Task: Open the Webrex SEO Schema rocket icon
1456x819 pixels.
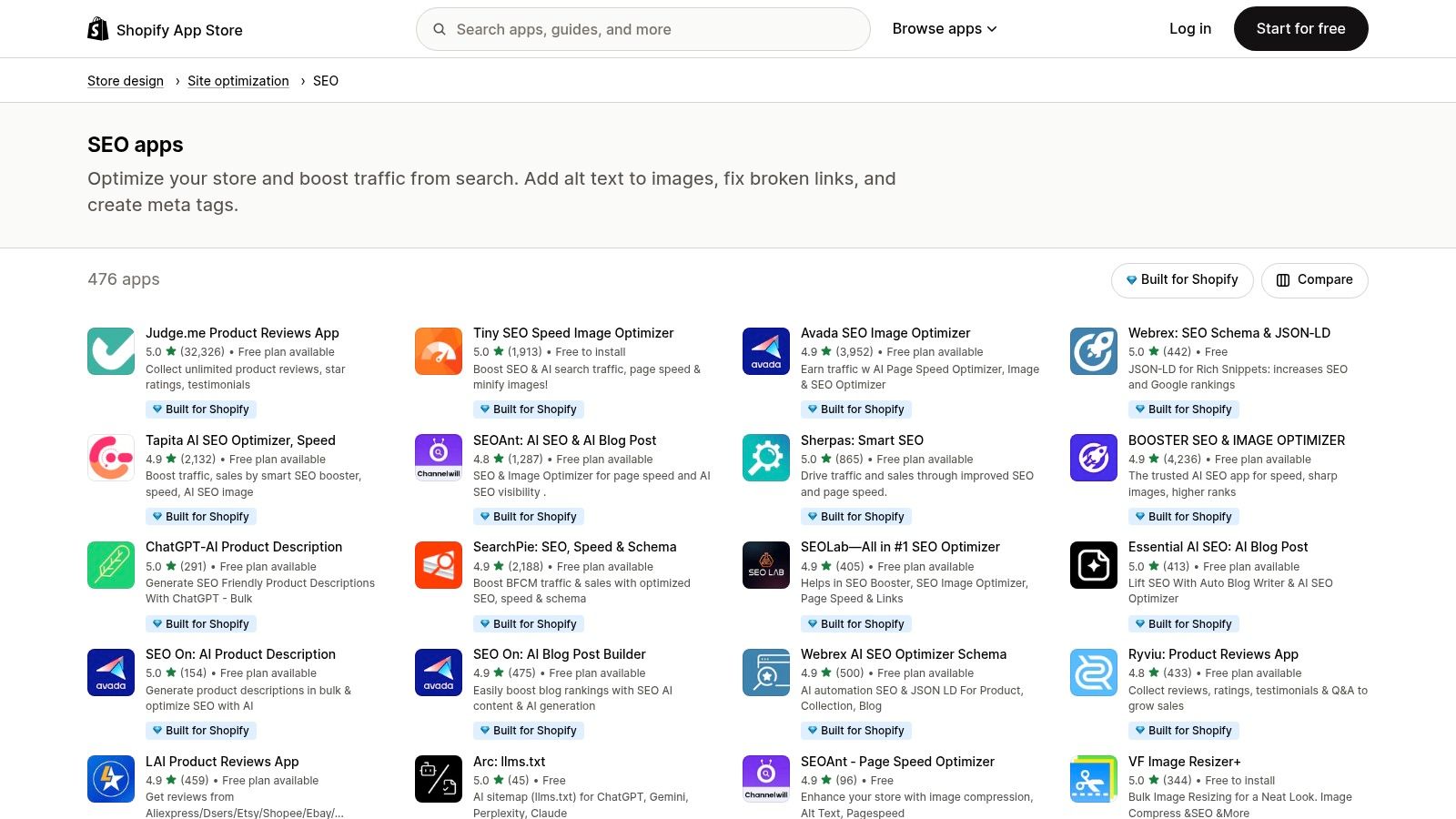Action: pyautogui.click(x=1093, y=350)
